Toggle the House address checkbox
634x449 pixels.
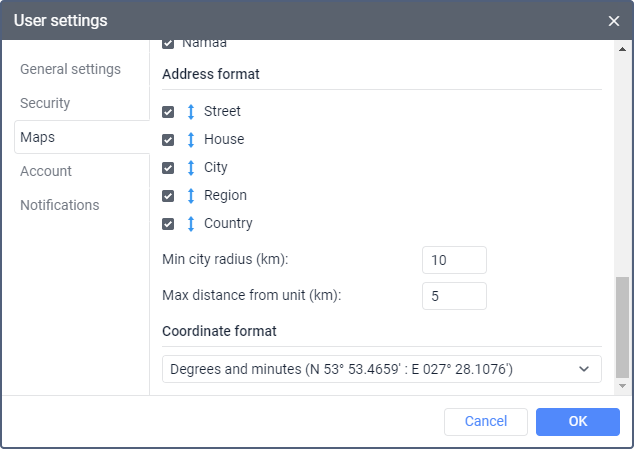[x=168, y=140]
